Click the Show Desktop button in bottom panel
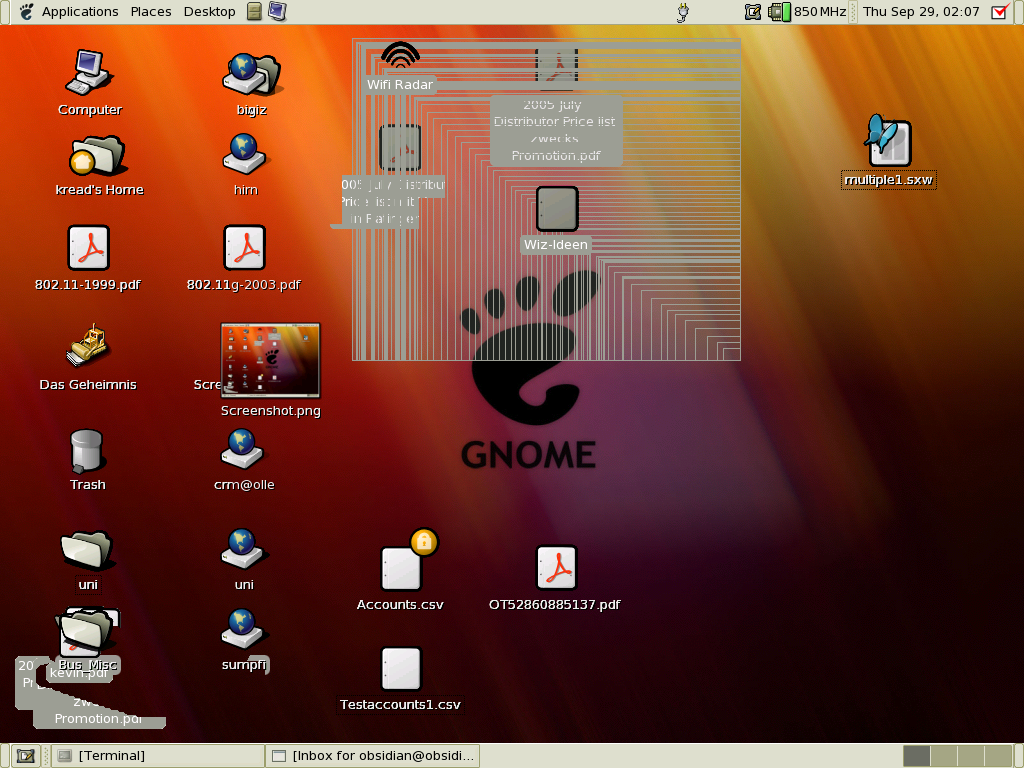 click(26, 756)
